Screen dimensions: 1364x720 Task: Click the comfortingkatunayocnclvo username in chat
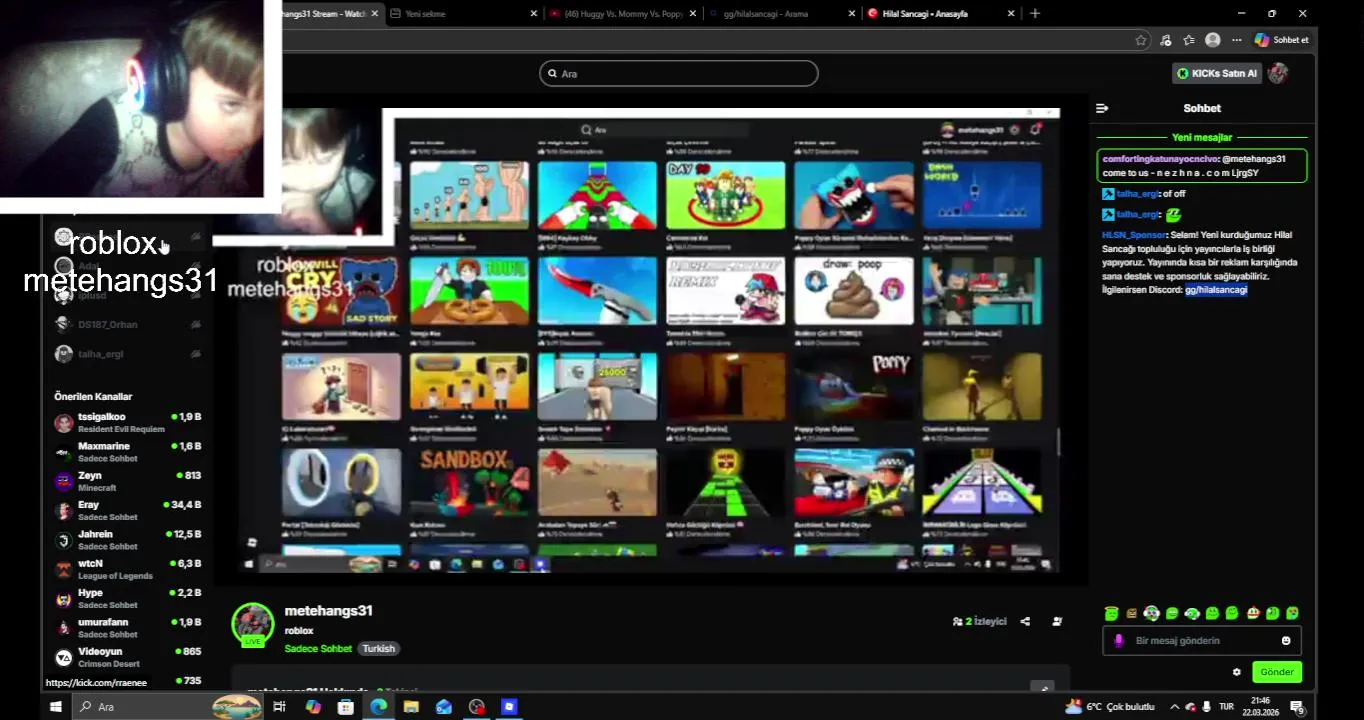(x=1160, y=159)
